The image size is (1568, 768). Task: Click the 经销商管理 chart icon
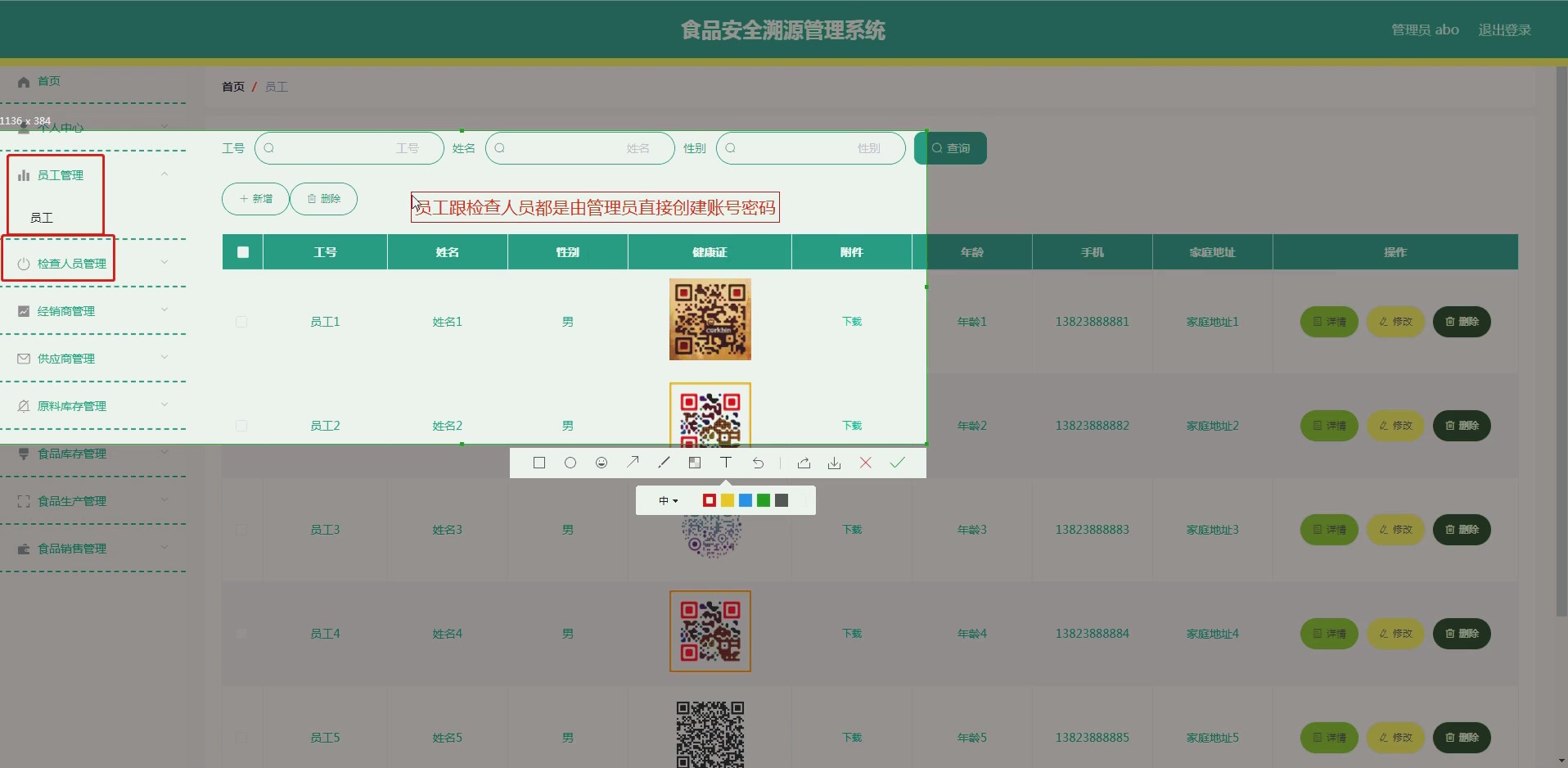pos(24,311)
